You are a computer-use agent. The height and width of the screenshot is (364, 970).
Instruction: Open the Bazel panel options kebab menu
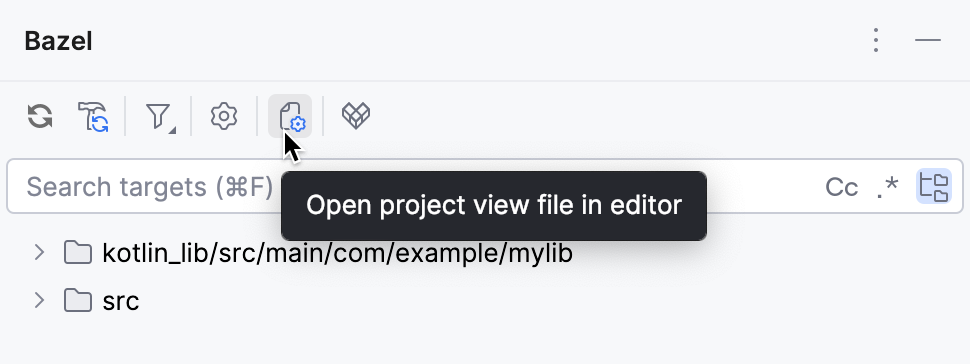pos(875,40)
